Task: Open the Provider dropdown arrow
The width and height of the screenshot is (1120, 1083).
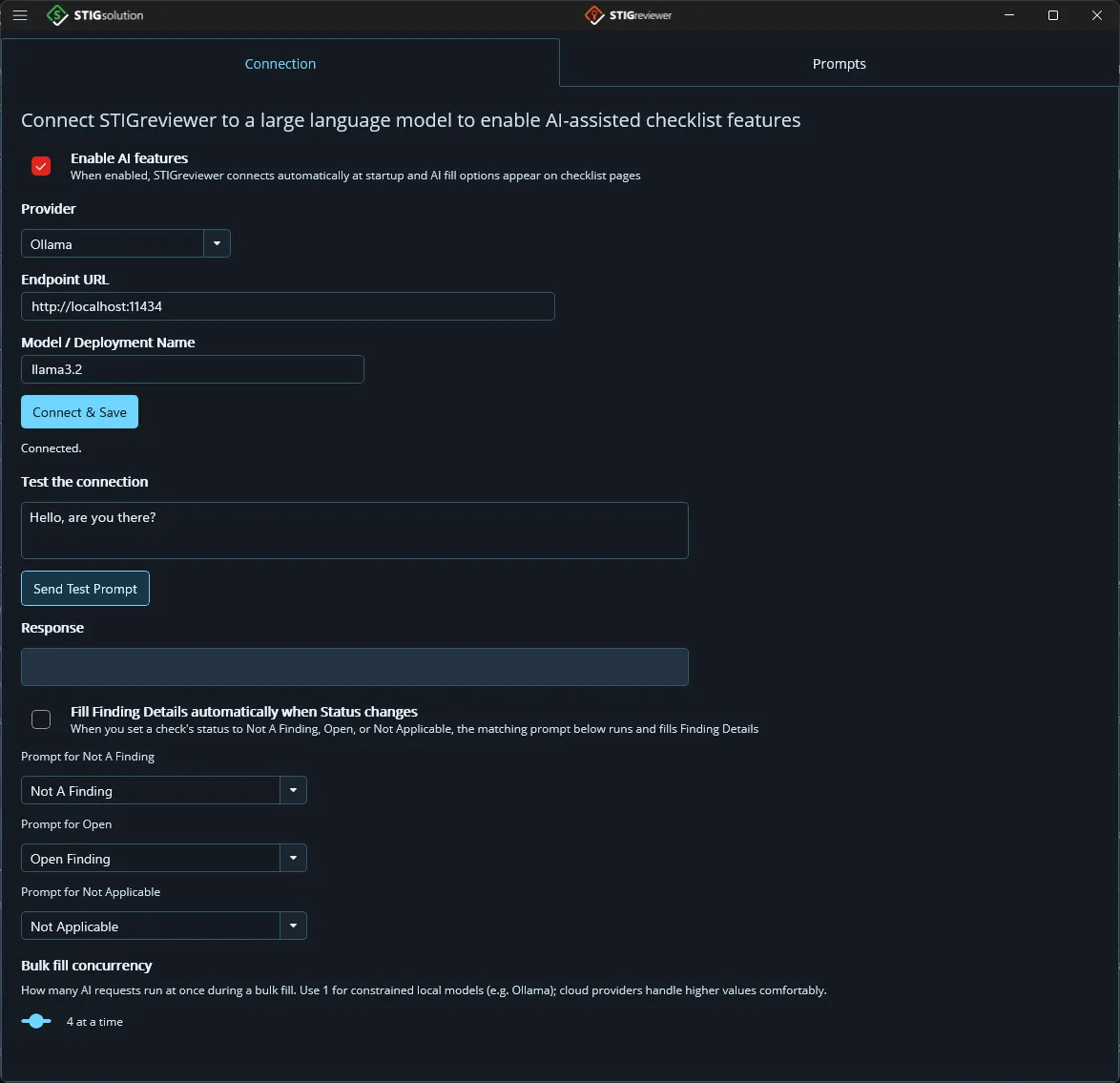Action: click(218, 243)
